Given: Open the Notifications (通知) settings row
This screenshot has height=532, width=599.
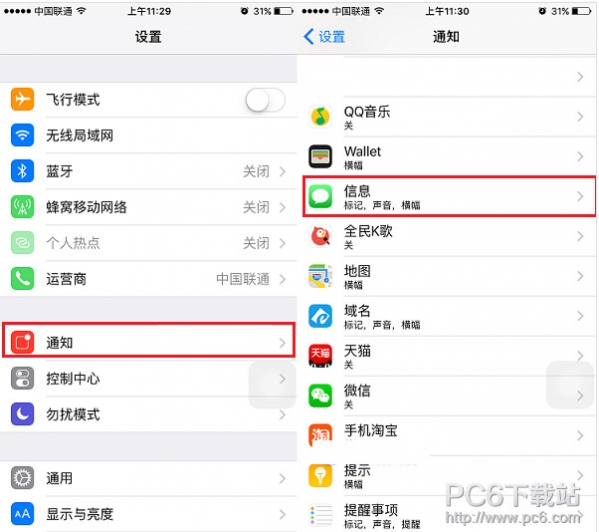Looking at the screenshot, I should [x=149, y=340].
